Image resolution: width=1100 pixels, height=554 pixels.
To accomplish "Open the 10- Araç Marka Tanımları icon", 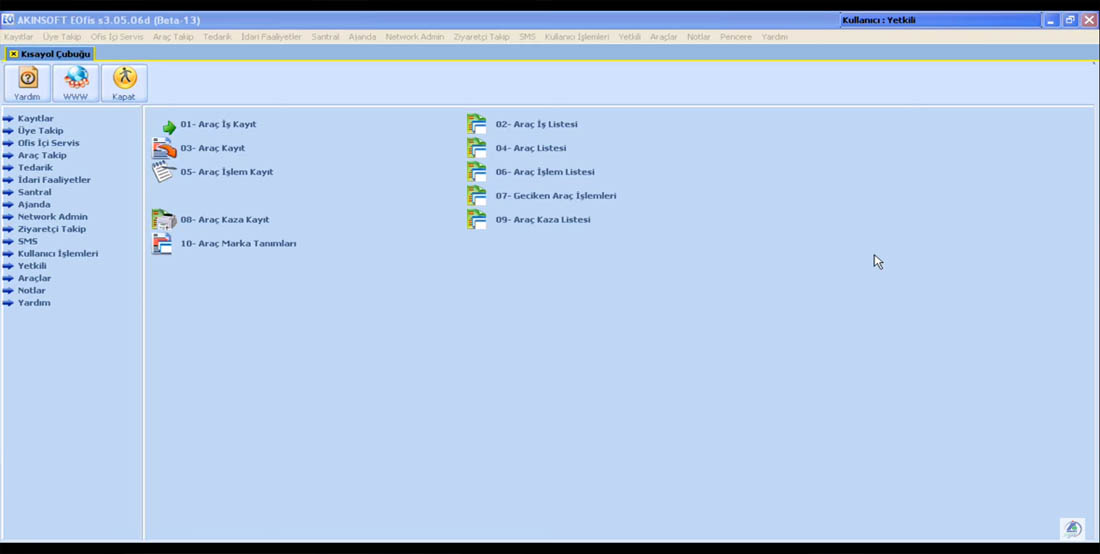I will tap(162, 243).
